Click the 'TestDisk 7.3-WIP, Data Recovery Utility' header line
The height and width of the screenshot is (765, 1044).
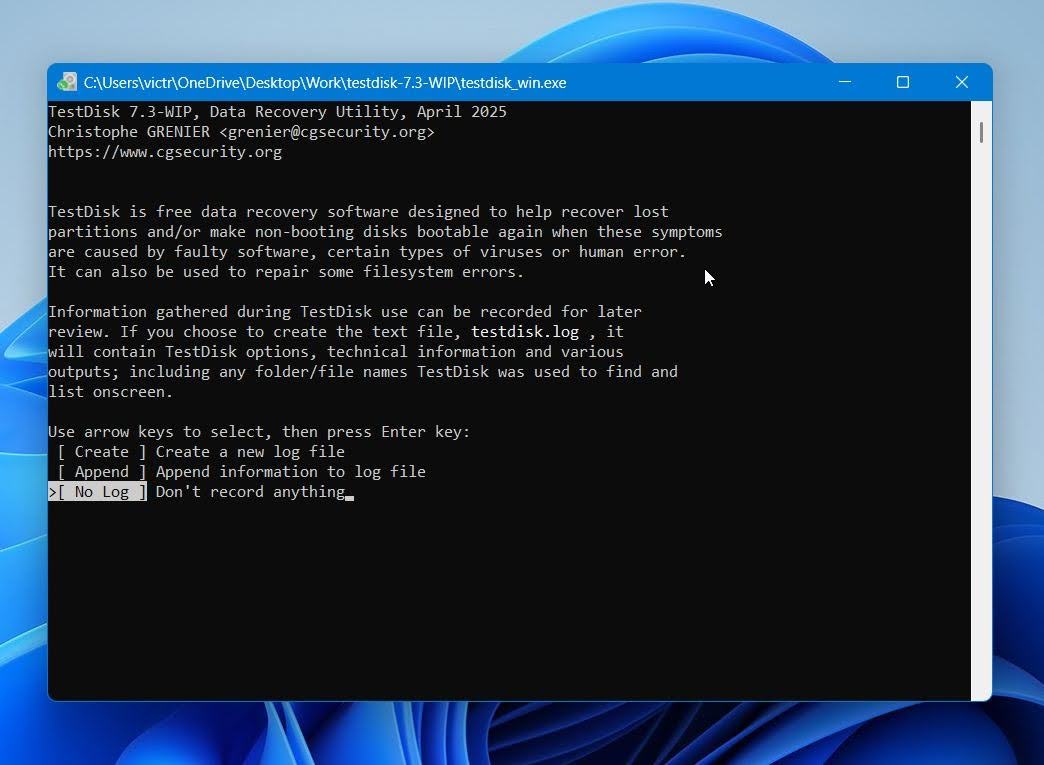(x=277, y=112)
